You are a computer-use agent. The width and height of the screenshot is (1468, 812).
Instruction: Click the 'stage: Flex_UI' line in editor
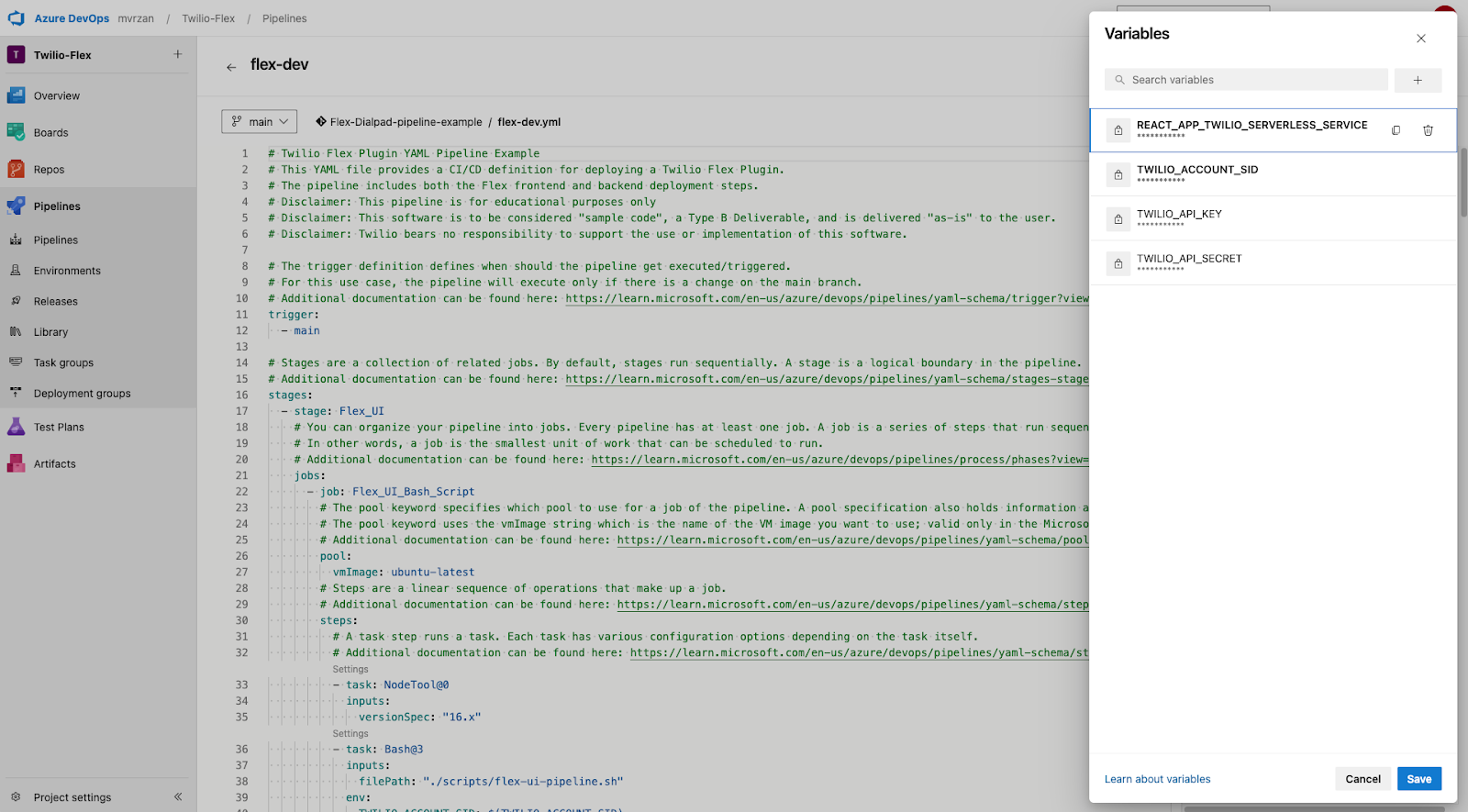(339, 411)
